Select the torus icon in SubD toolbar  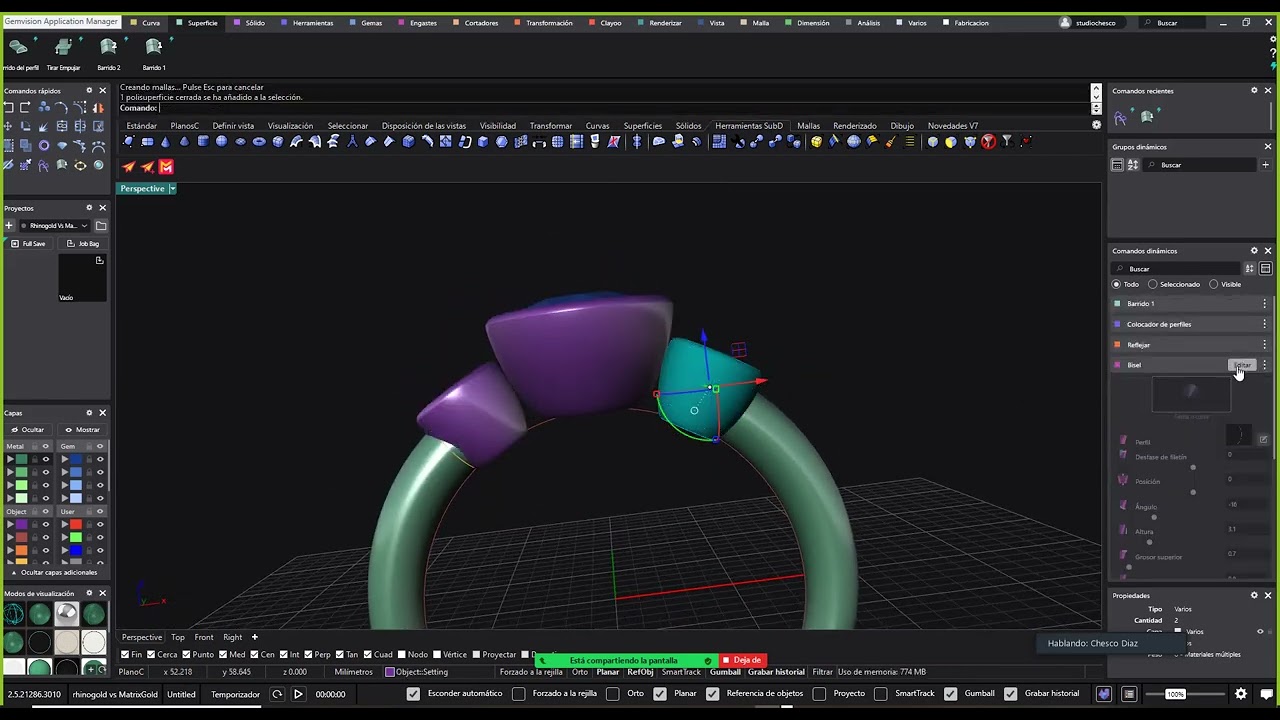259,142
